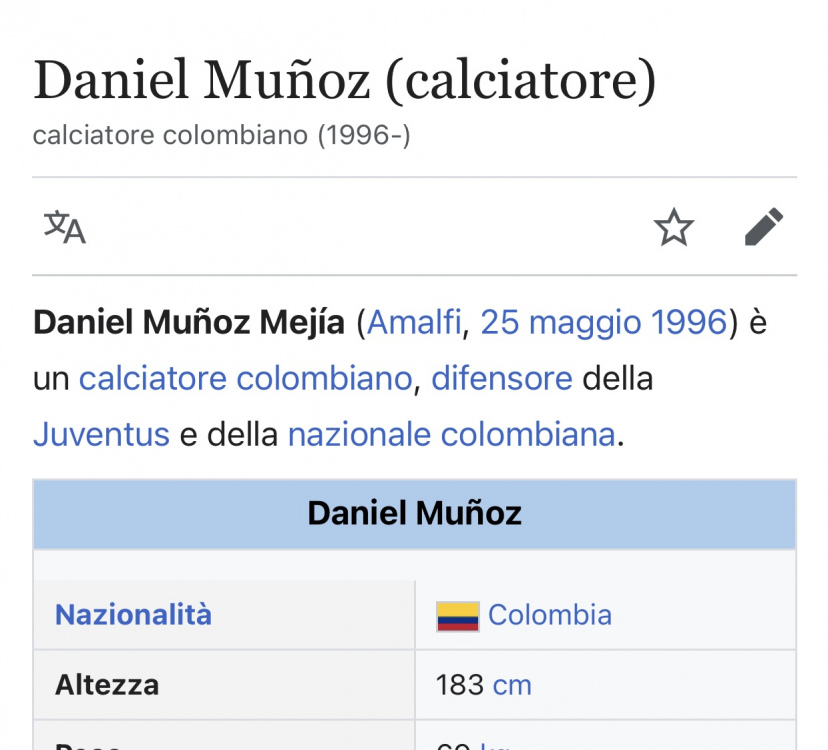Click the Colombia flag image
Image resolution: width=828 pixels, height=750 pixels.
[458, 616]
